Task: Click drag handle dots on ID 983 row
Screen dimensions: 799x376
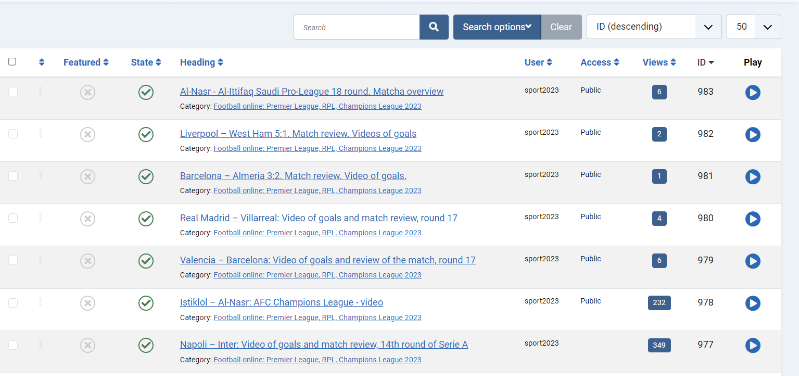Action: coord(41,91)
